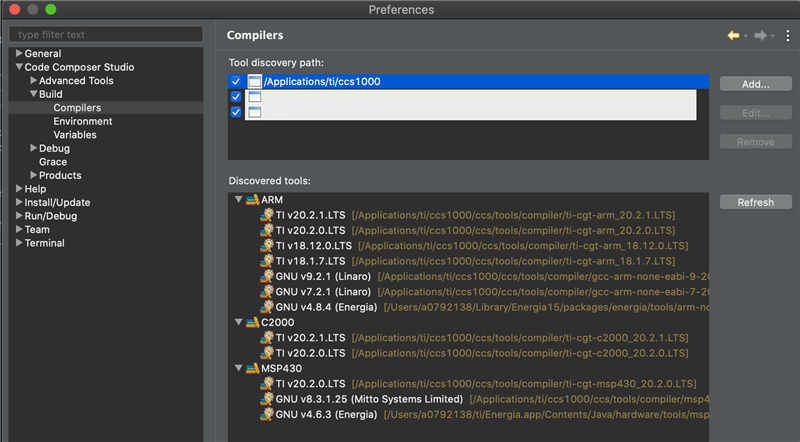Click icon of GNU v8.3.1.25 Mitto Systems
The height and width of the screenshot is (442, 800).
point(267,399)
